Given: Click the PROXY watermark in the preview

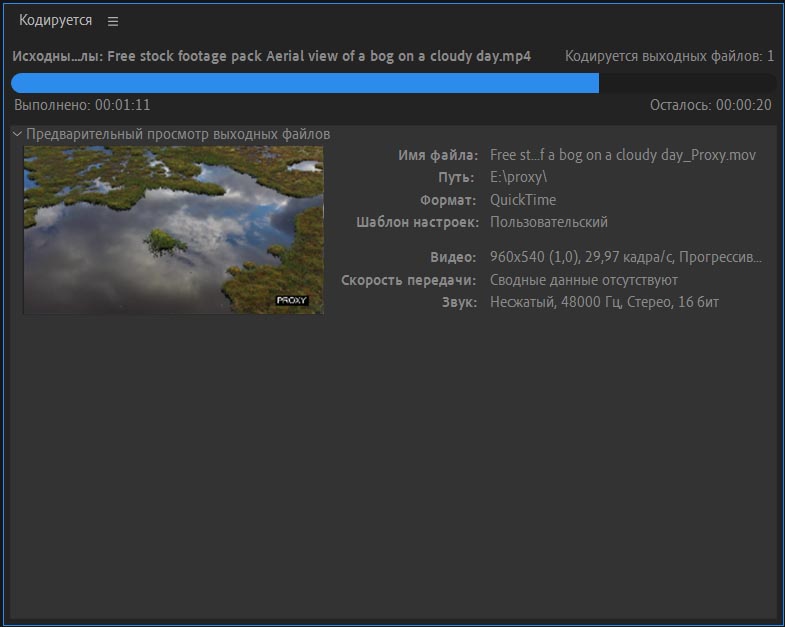Looking at the screenshot, I should (292, 300).
